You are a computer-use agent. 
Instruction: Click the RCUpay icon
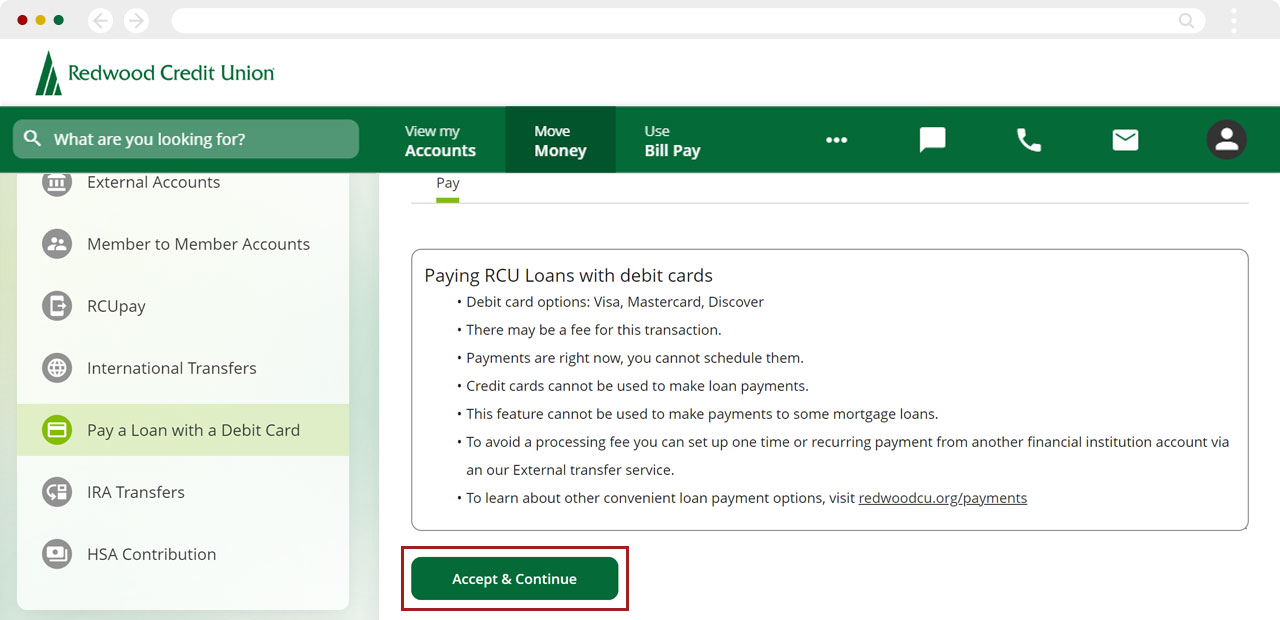click(57, 306)
